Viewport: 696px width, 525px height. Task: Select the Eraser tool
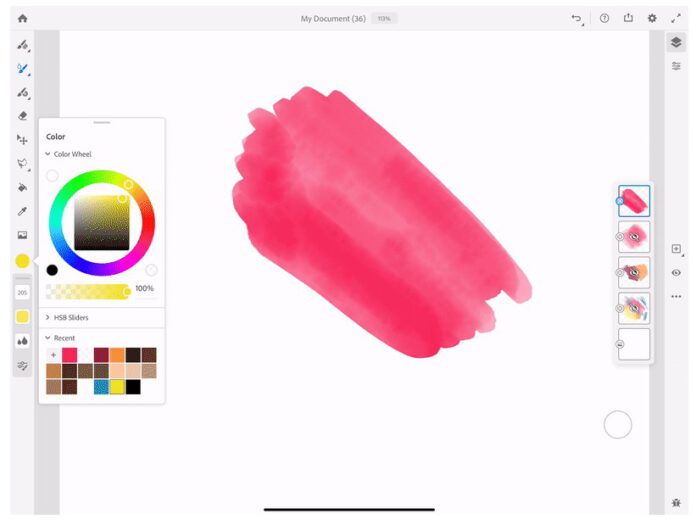point(22,116)
